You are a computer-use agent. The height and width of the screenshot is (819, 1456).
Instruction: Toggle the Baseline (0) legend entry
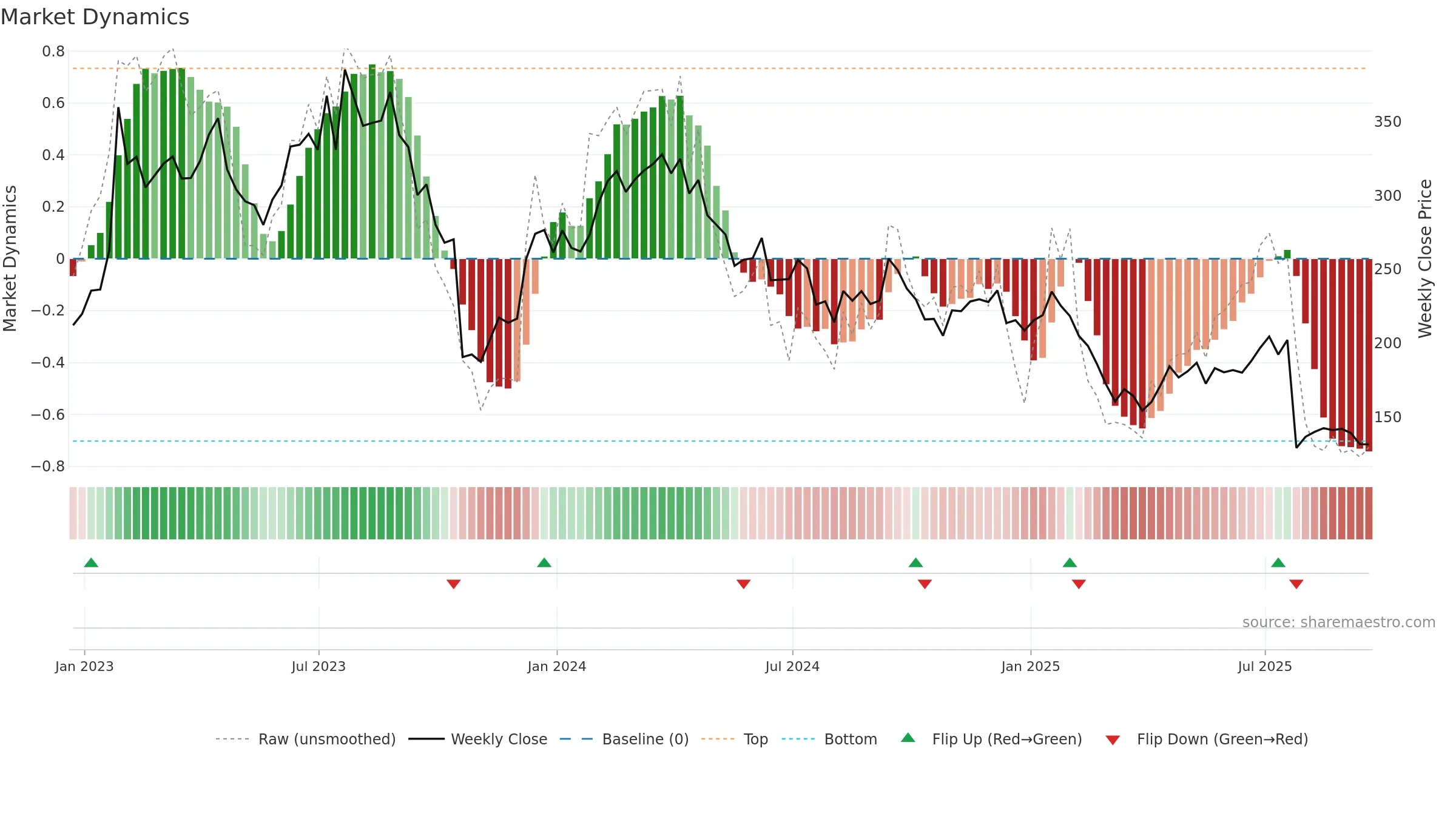[624, 739]
